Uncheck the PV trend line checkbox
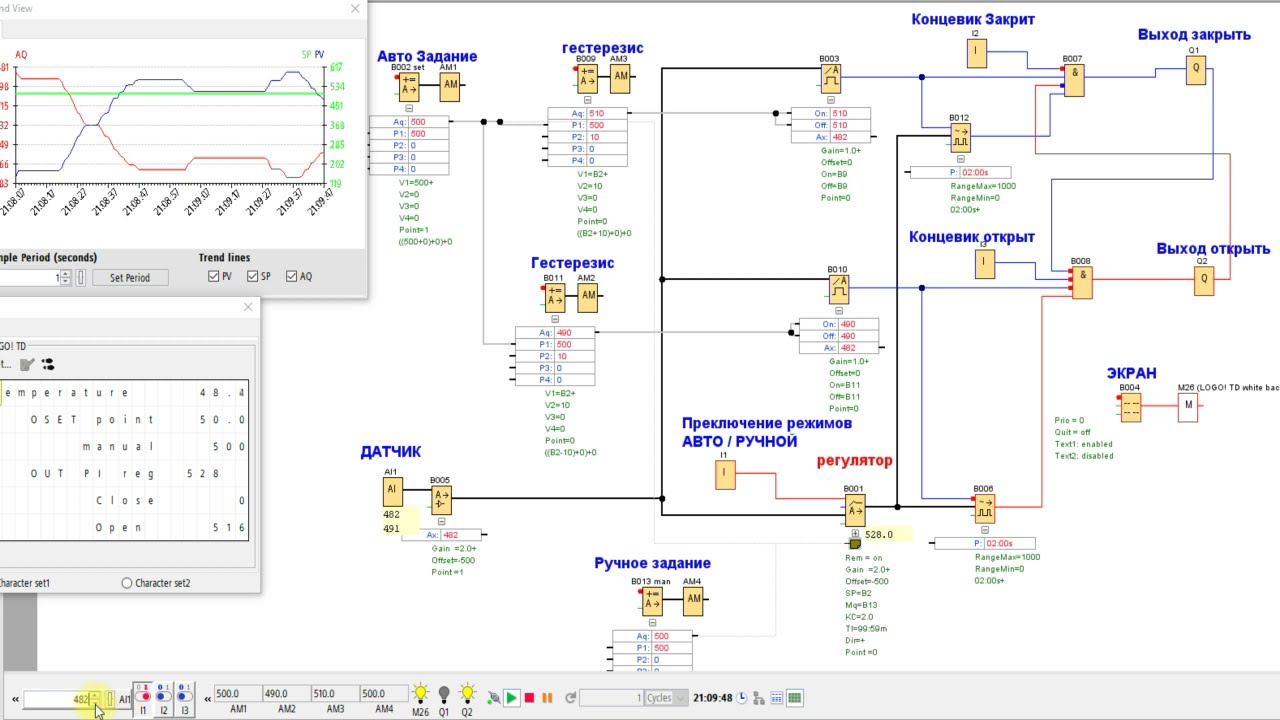Image resolution: width=1280 pixels, height=720 pixels. (213, 277)
